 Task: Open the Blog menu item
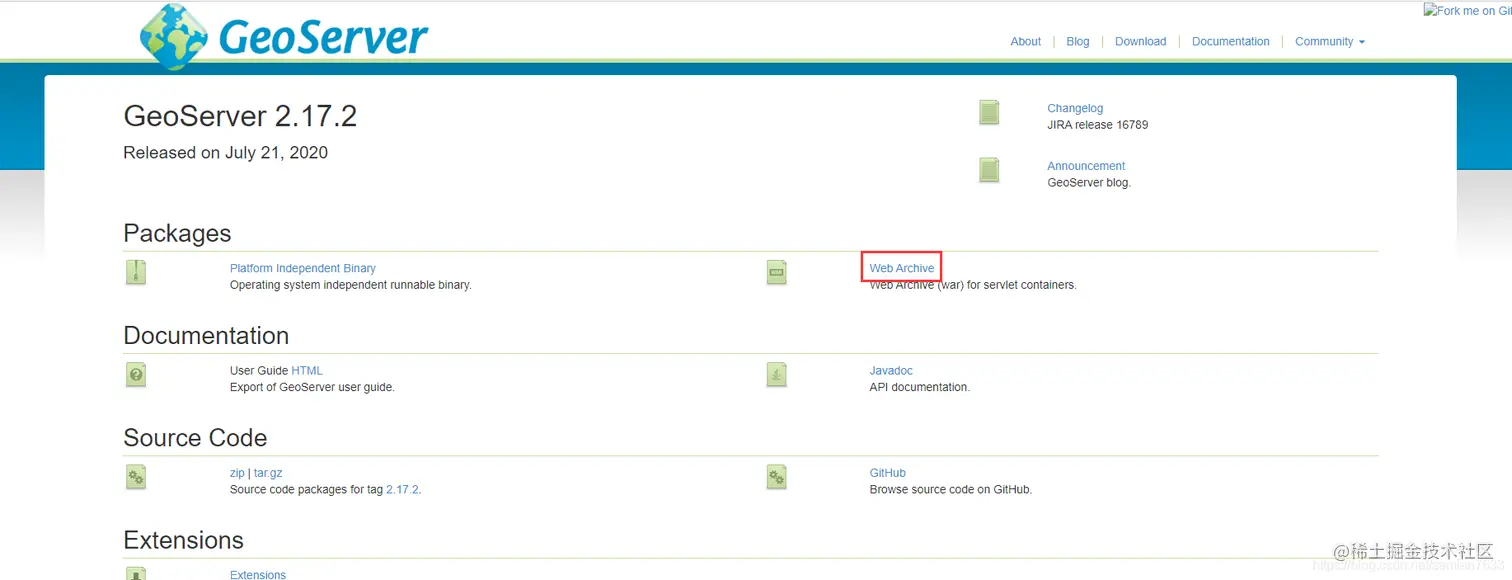[x=1078, y=41]
